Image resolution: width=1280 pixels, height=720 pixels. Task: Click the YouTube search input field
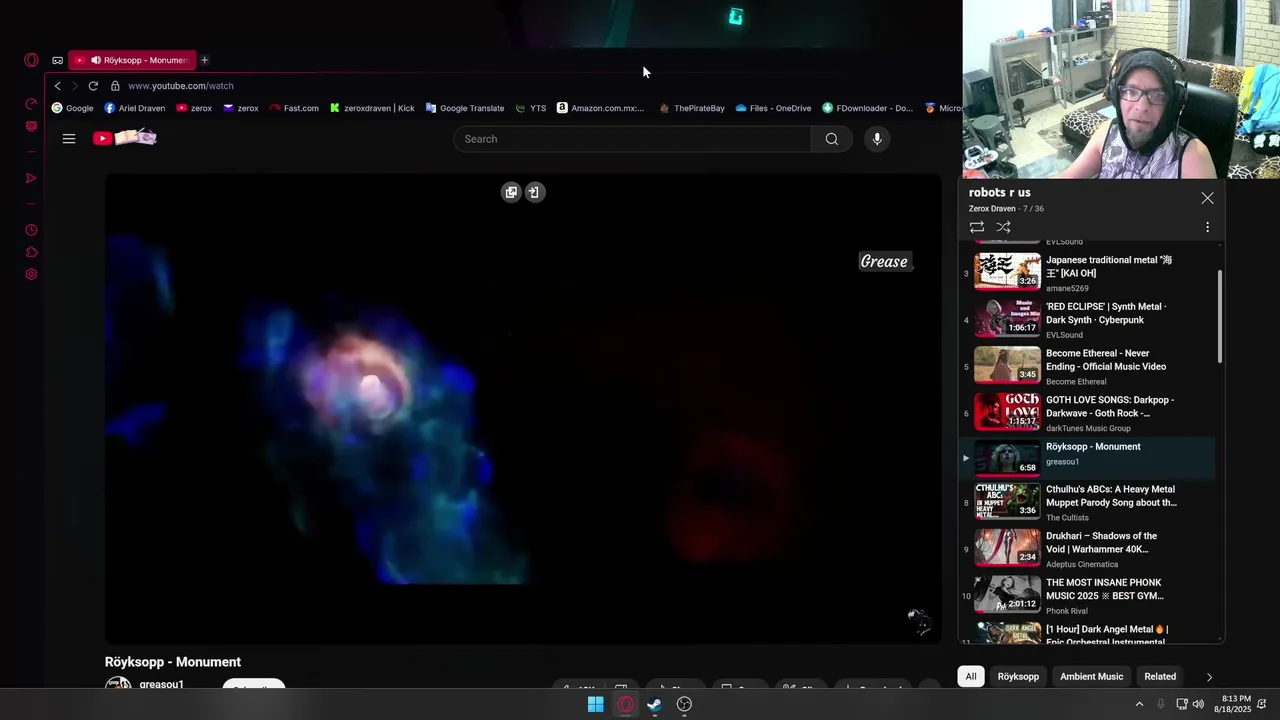632,139
